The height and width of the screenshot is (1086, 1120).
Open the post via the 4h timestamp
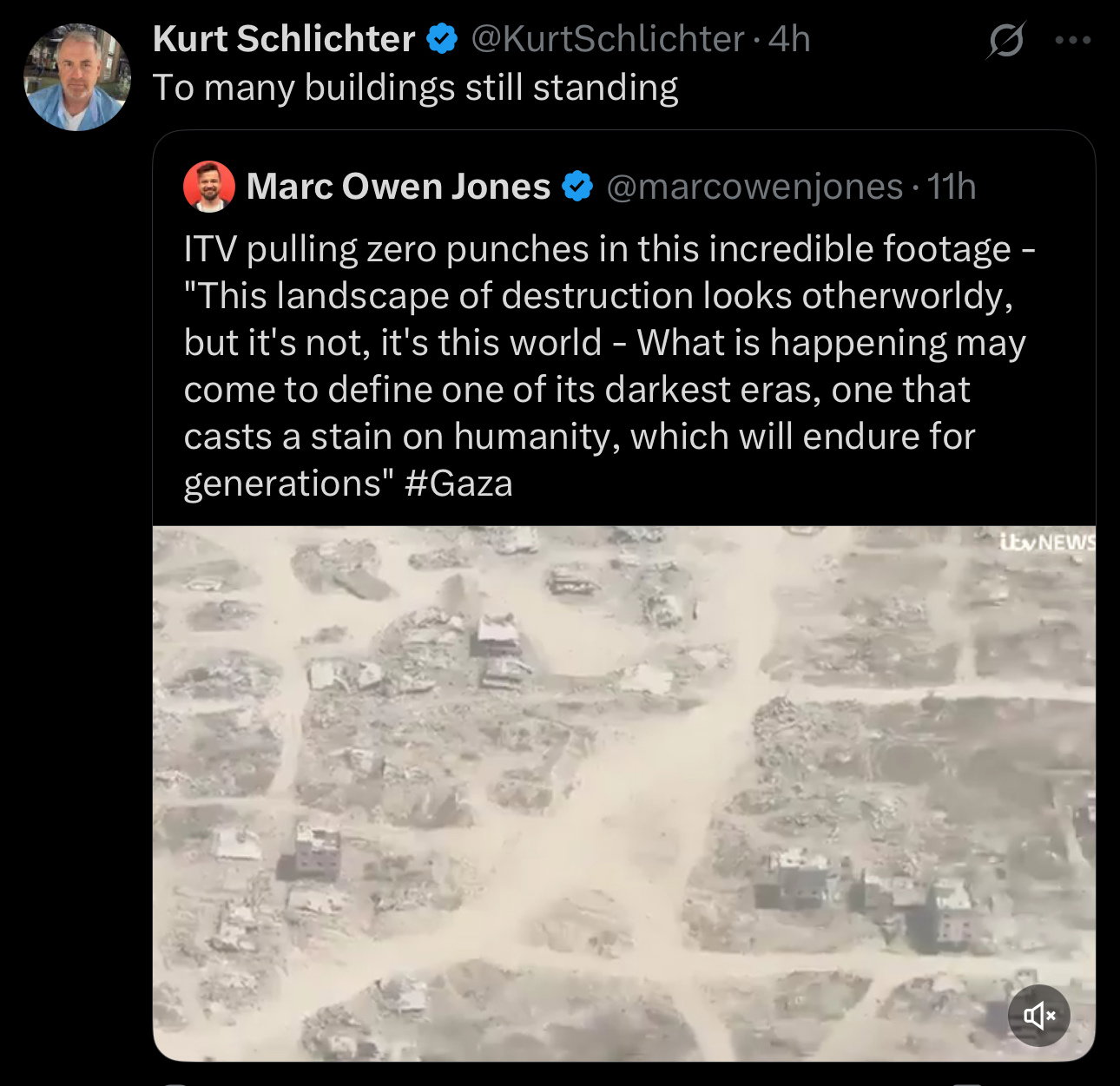click(790, 39)
